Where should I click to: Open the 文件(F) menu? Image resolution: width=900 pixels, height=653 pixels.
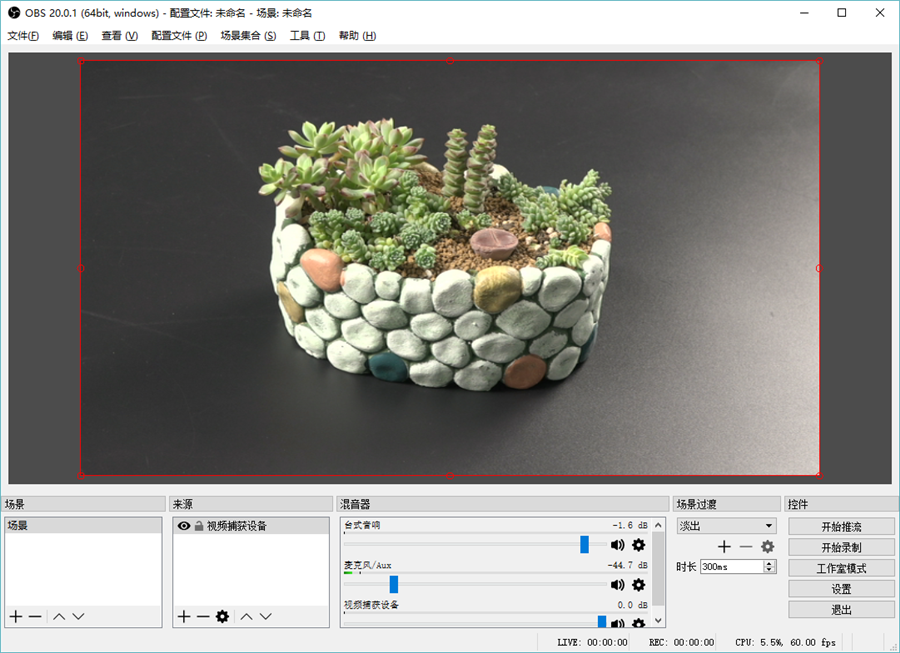click(x=23, y=36)
